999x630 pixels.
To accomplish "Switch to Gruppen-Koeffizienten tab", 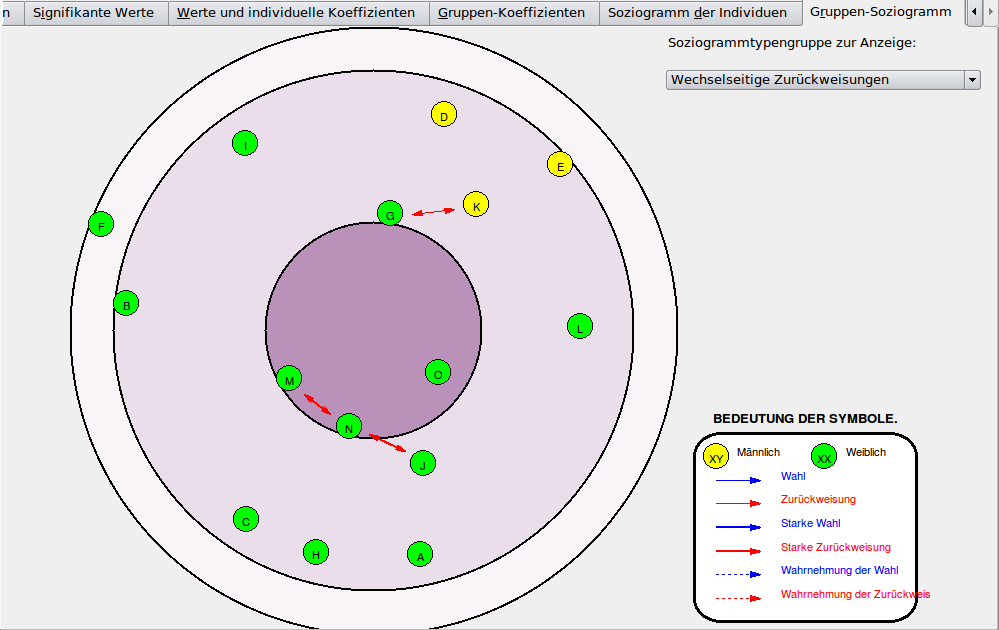I will [511, 13].
